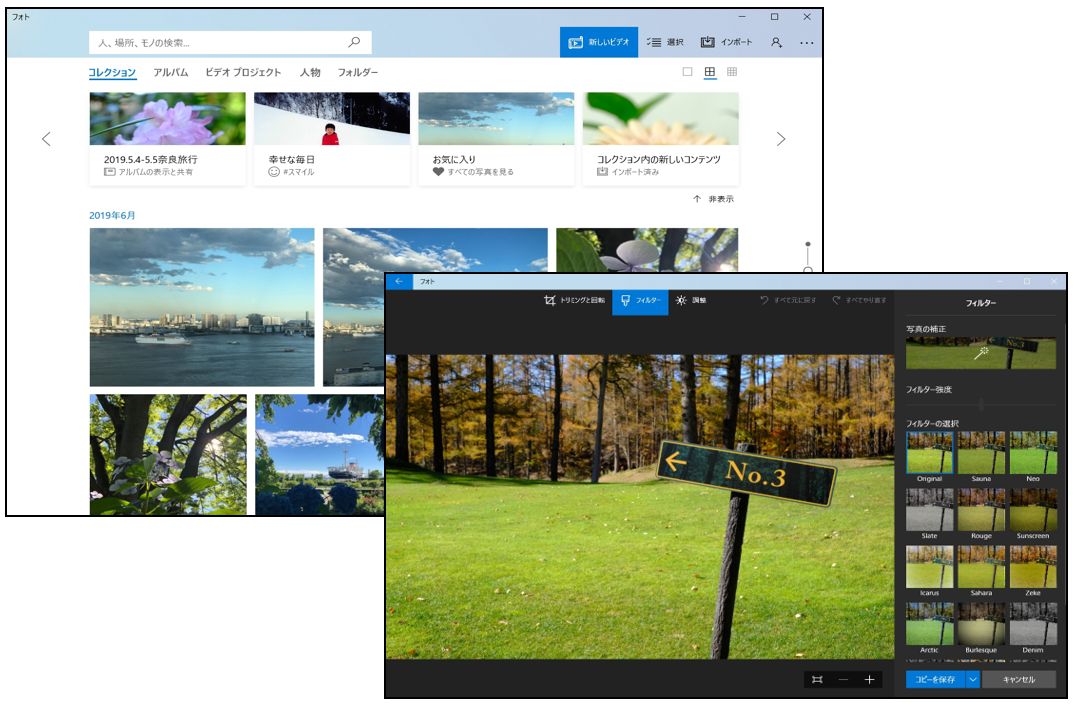Viewport: 1075px width, 707px height.
Task: Expand the save copy dropdown arrow
Action: pos(972,680)
